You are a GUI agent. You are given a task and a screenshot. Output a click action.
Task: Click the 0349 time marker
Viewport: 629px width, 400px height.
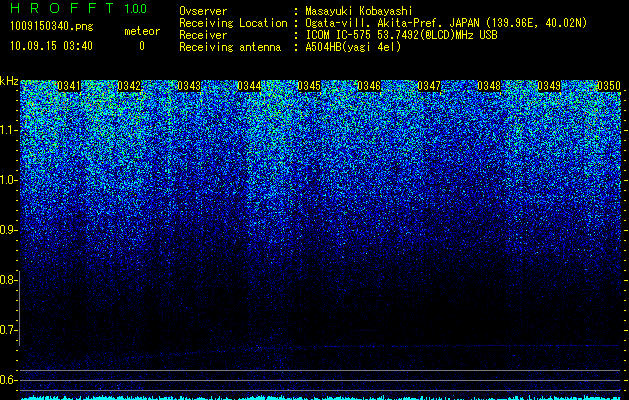click(549, 86)
